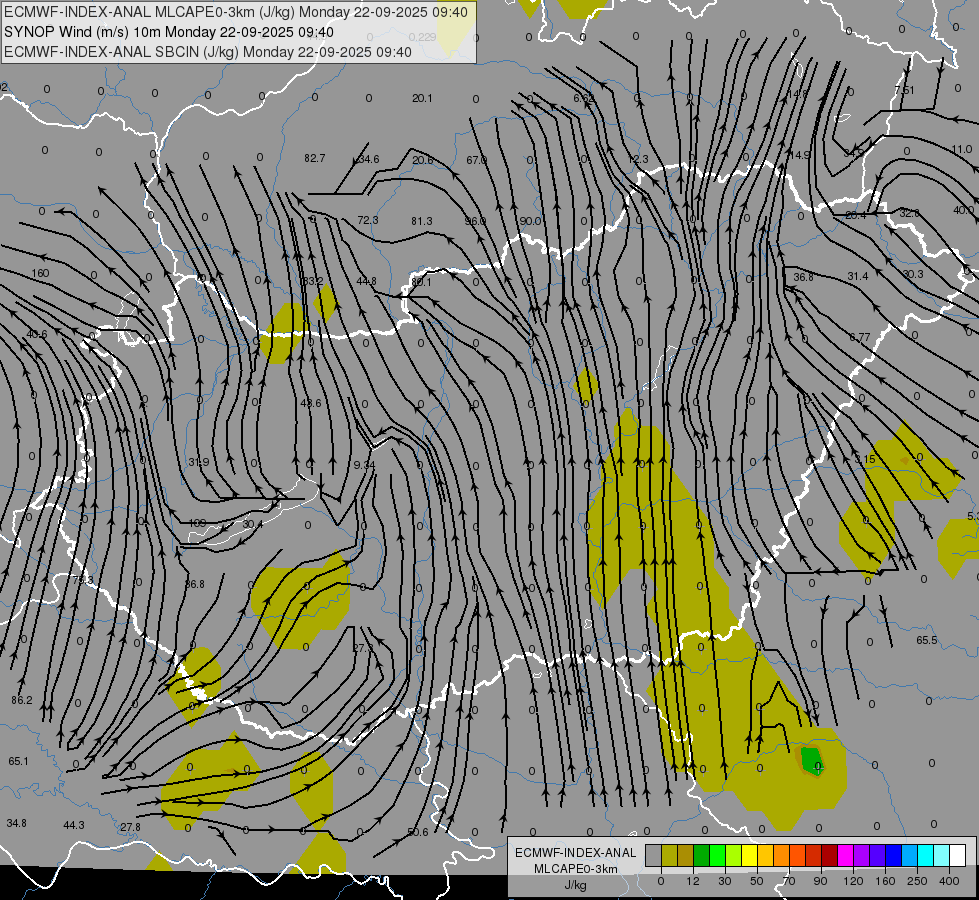Click the white legend swatch above 400
Viewport: 979px width, 900px height.
(x=958, y=855)
